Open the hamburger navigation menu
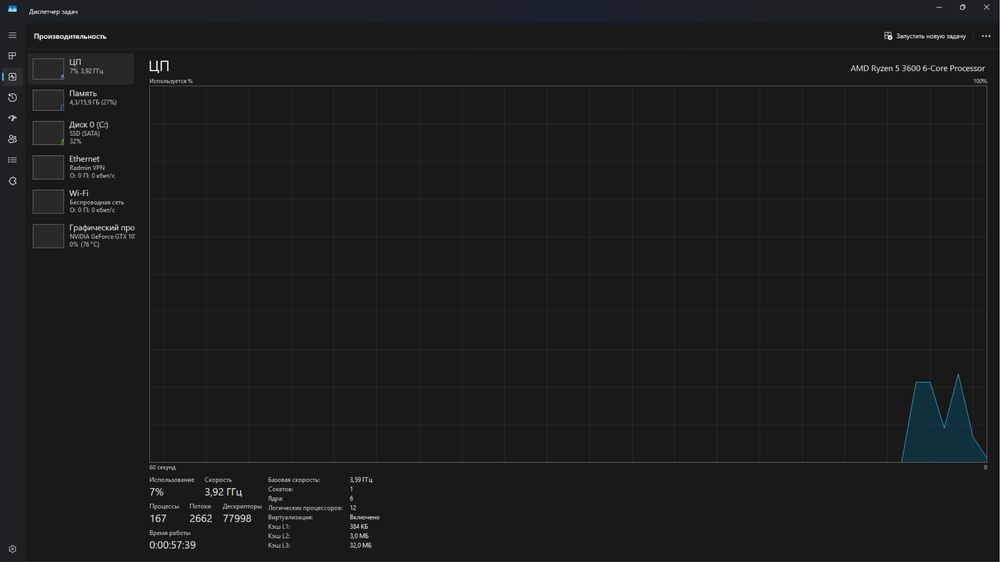 (x=12, y=35)
